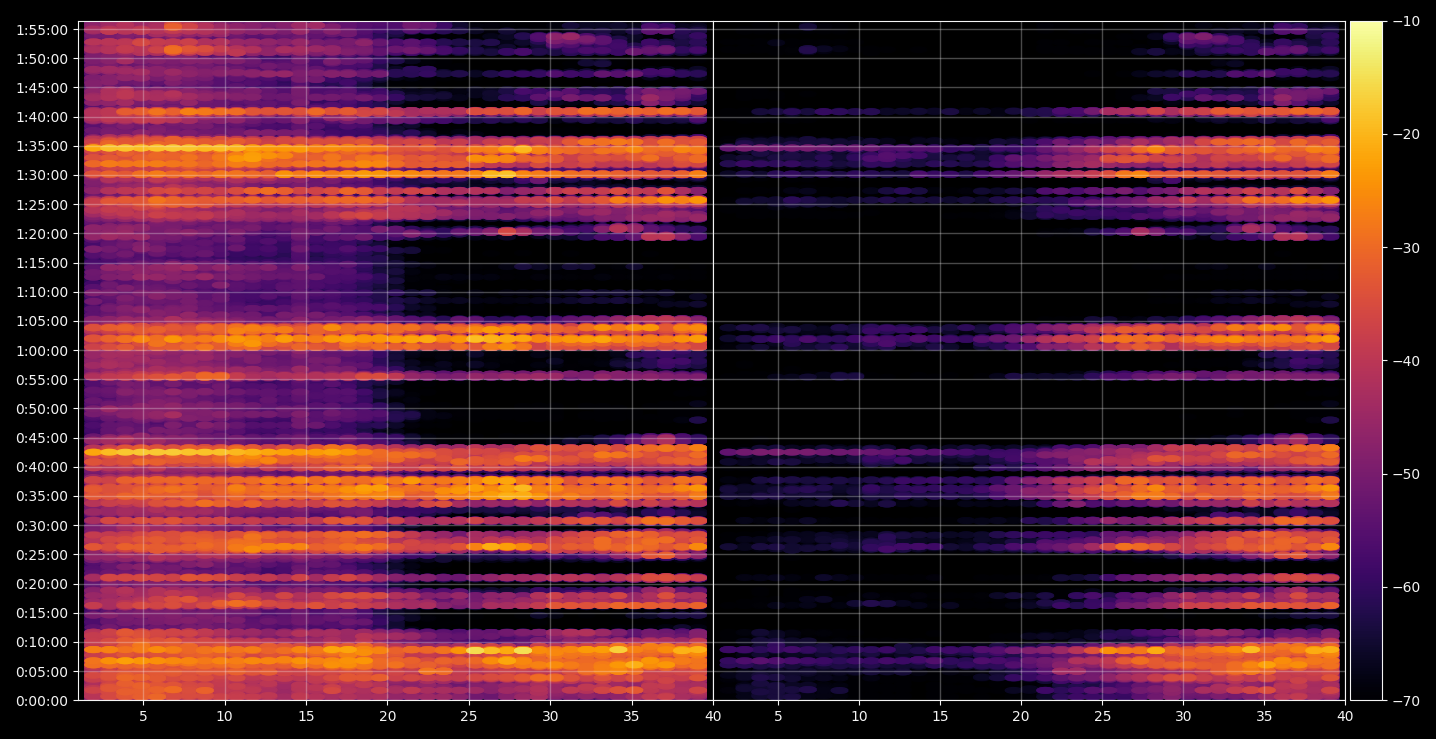Screen dimensions: 1436x739
Task: Click the 1:00:00 time axis label
Action: (x=43, y=351)
